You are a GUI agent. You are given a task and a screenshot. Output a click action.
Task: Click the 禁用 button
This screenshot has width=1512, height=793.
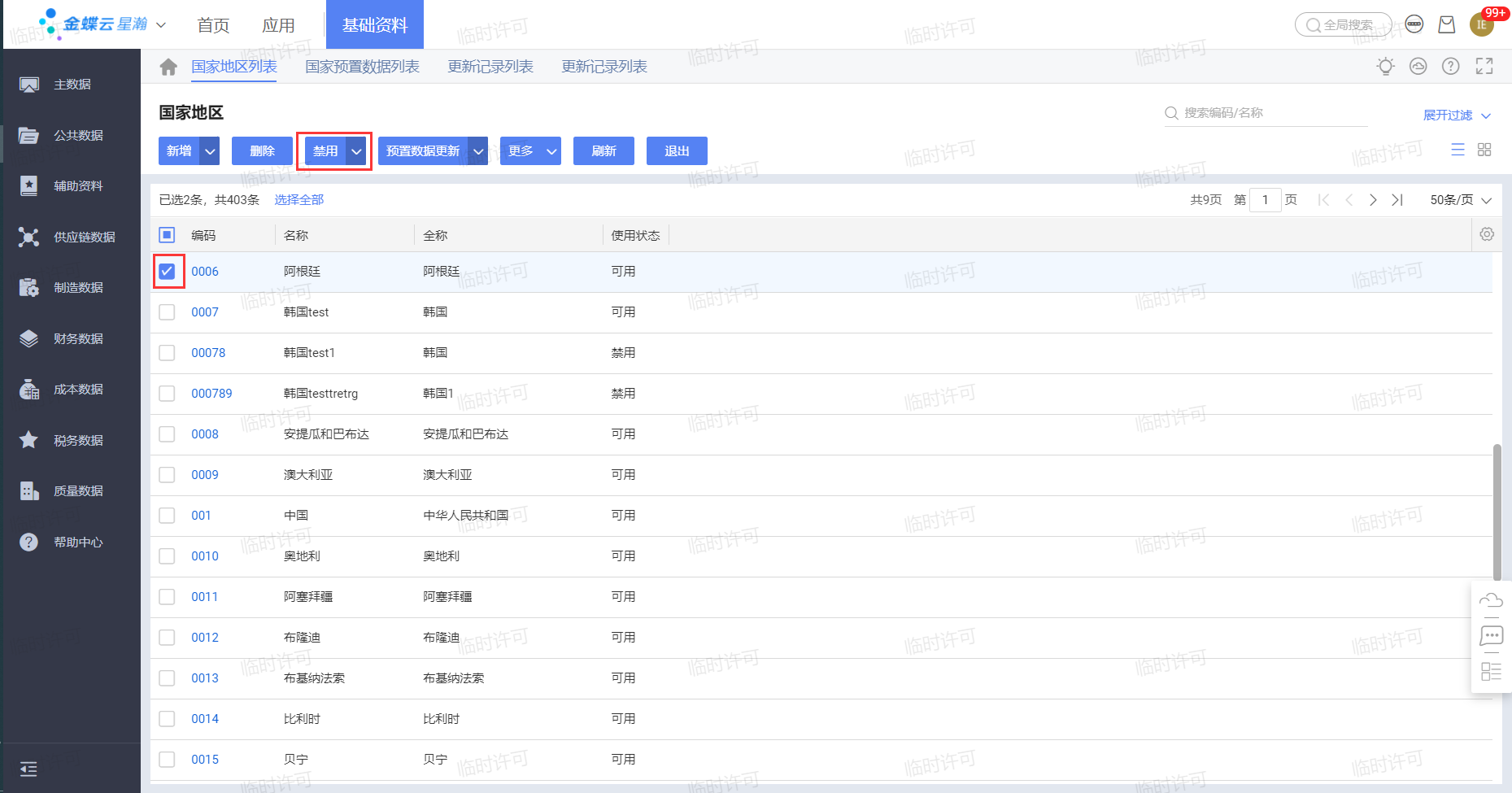[325, 151]
